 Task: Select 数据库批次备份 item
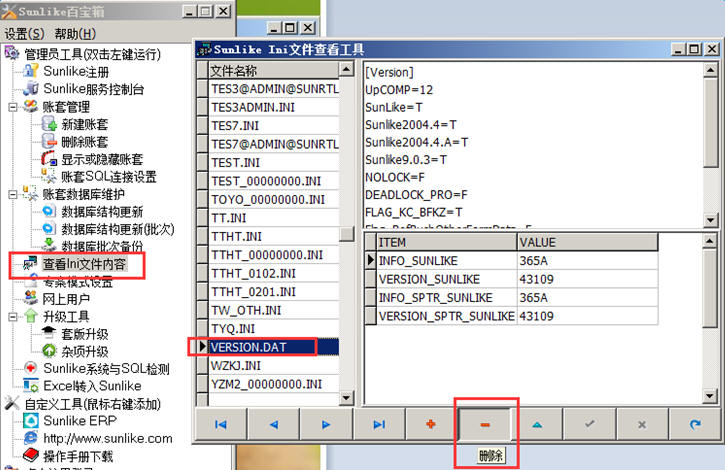[x=102, y=246]
